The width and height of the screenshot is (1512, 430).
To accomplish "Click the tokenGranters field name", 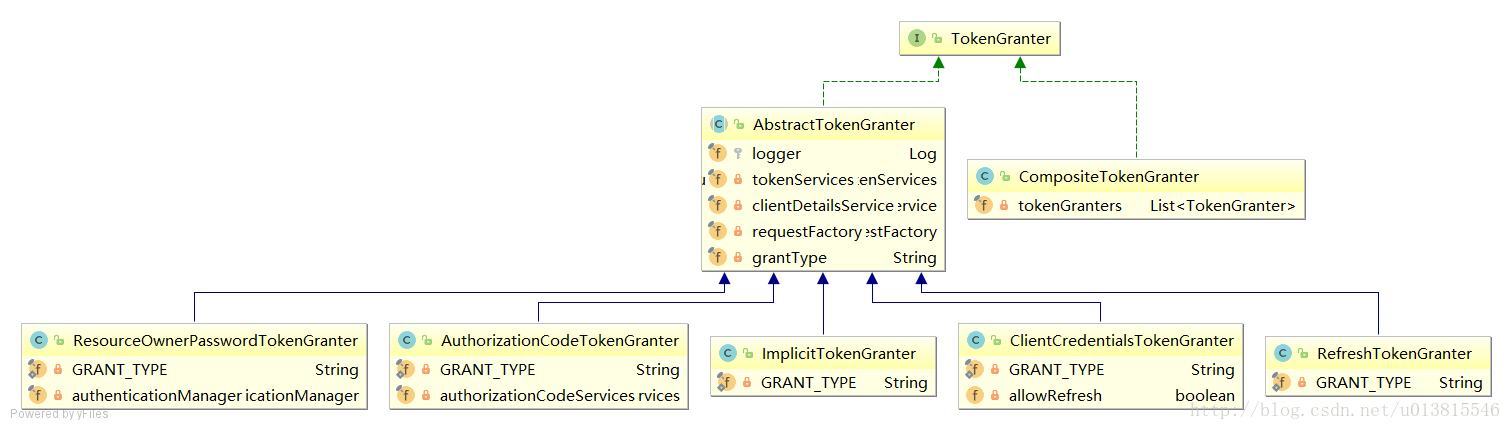I will click(1070, 206).
